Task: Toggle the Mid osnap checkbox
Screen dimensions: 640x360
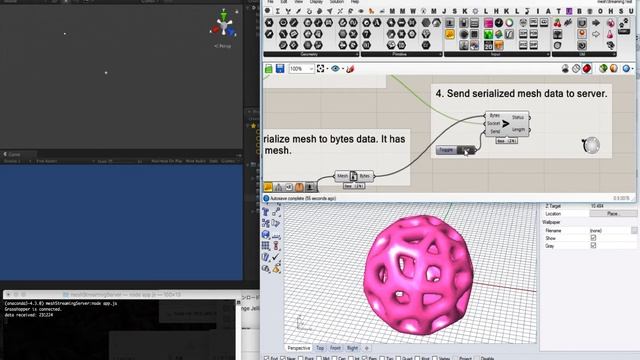Action: (319, 358)
